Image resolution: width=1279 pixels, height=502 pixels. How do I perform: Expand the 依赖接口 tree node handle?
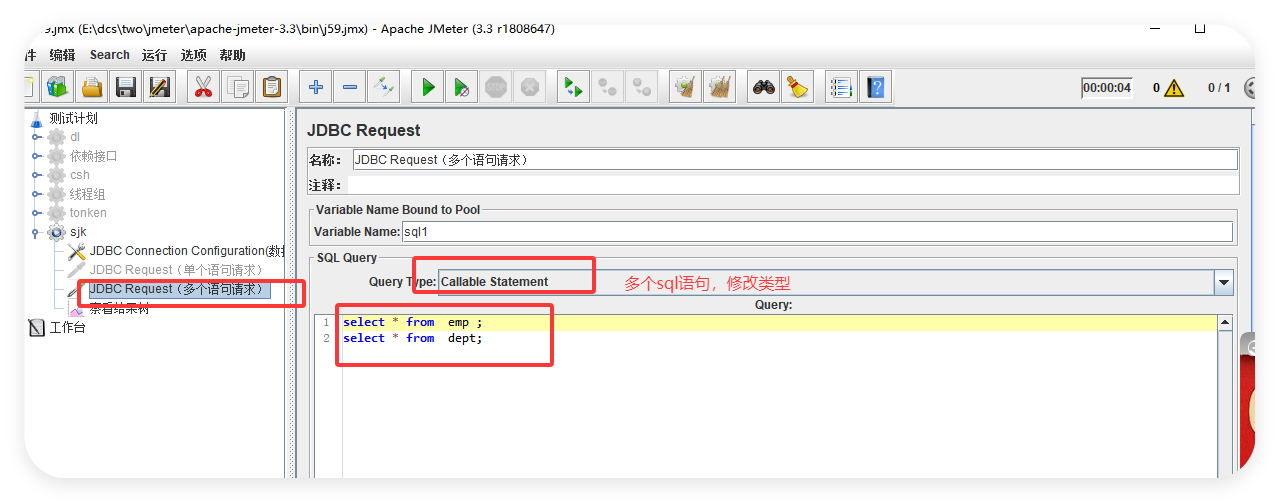(x=37, y=156)
